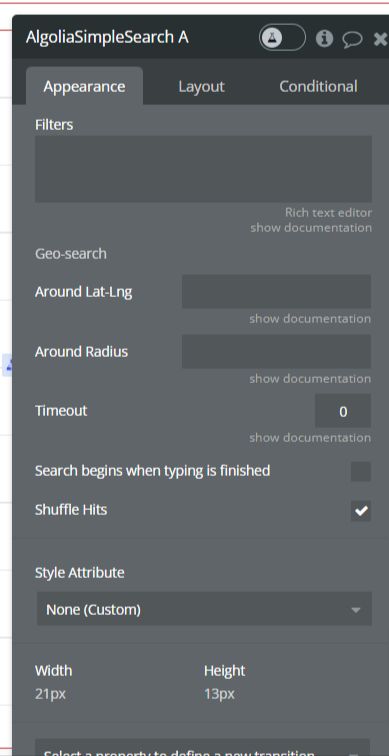Show documentation for Filters
Viewport: 389px width, 756px height.
311,227
